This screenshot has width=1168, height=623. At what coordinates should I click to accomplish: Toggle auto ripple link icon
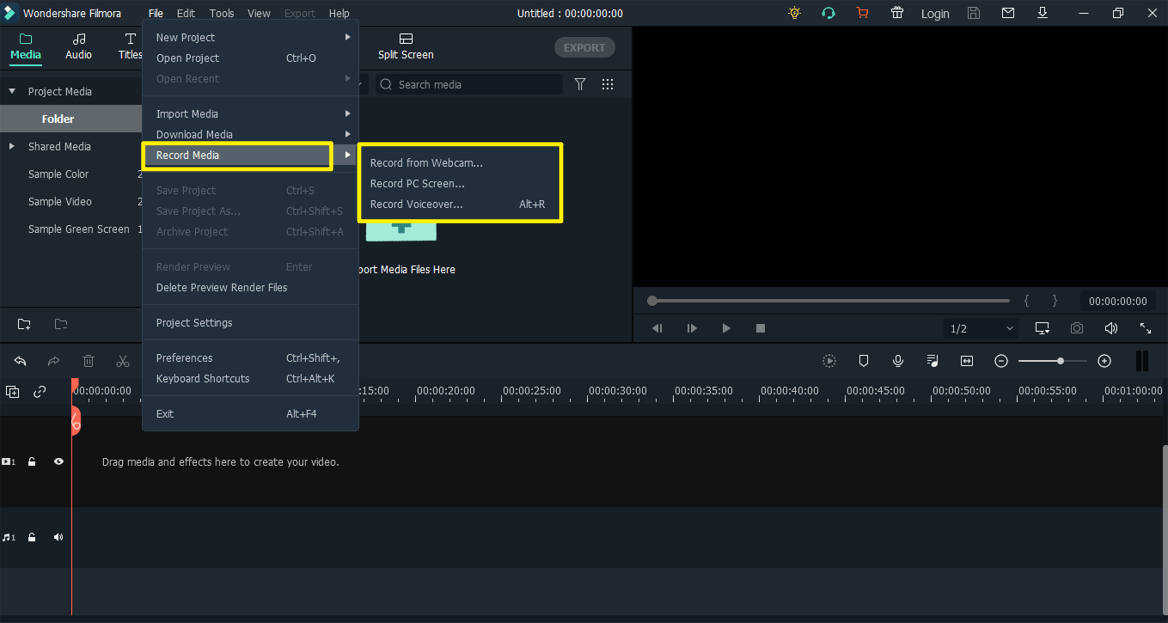[x=39, y=391]
